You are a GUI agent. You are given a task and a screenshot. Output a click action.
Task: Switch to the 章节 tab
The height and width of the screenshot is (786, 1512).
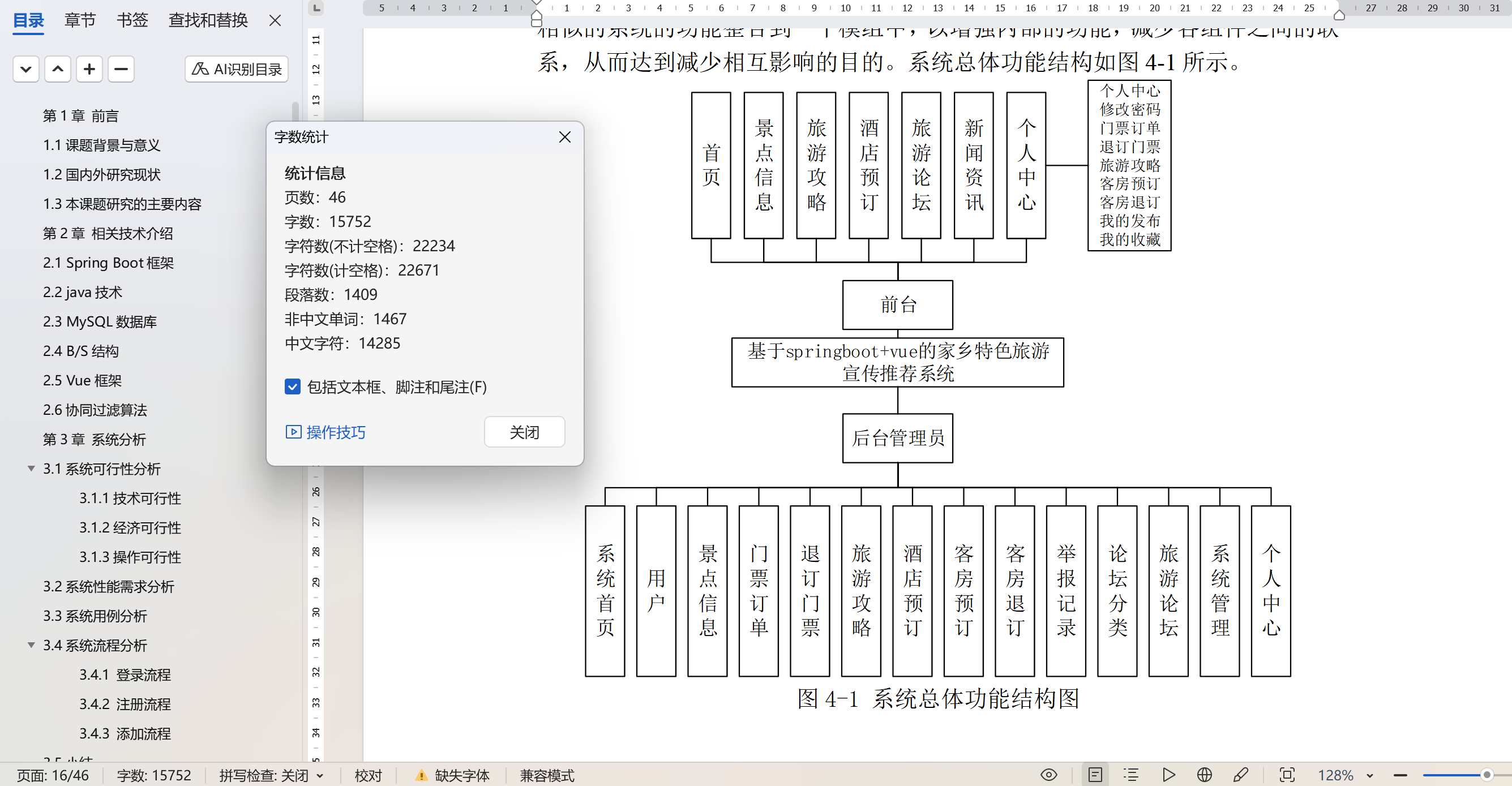click(x=80, y=20)
